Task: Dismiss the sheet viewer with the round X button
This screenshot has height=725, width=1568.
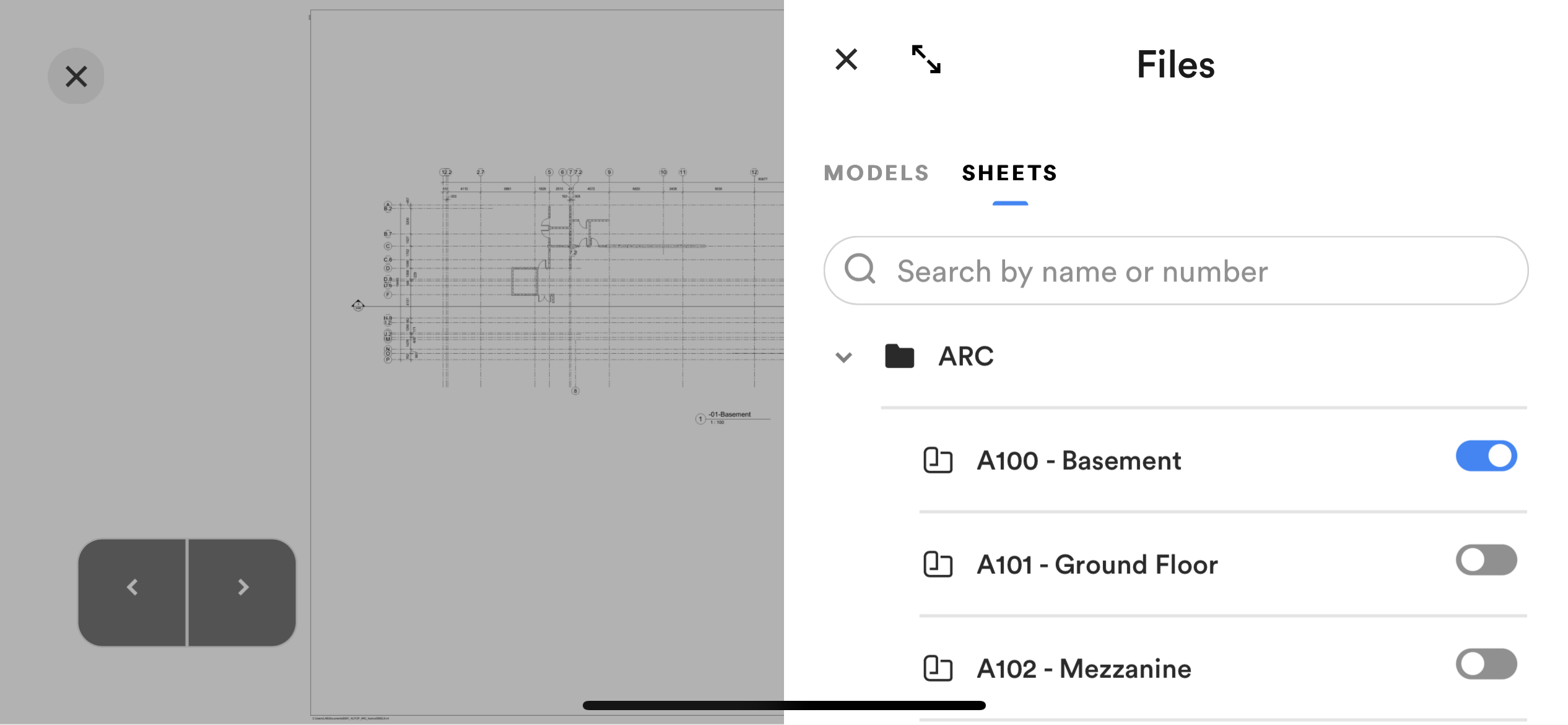Action: pos(76,76)
